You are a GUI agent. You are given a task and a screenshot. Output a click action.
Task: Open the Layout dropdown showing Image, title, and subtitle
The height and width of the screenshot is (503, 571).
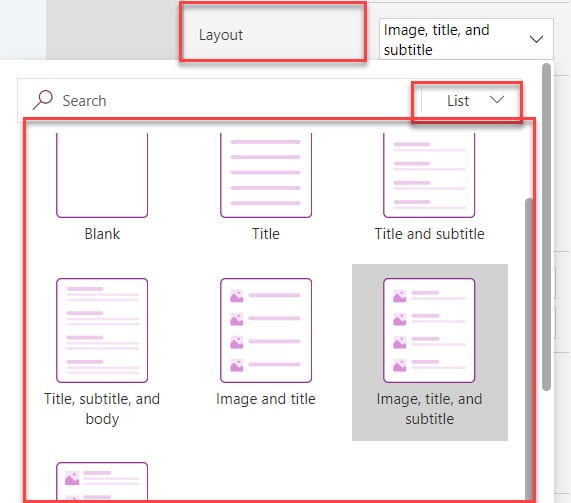pyautogui.click(x=466, y=39)
